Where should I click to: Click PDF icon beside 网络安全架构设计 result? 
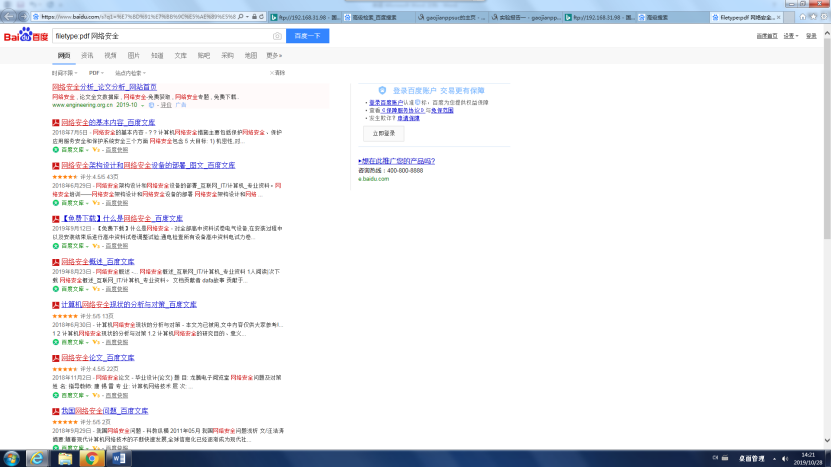pyautogui.click(x=55, y=166)
